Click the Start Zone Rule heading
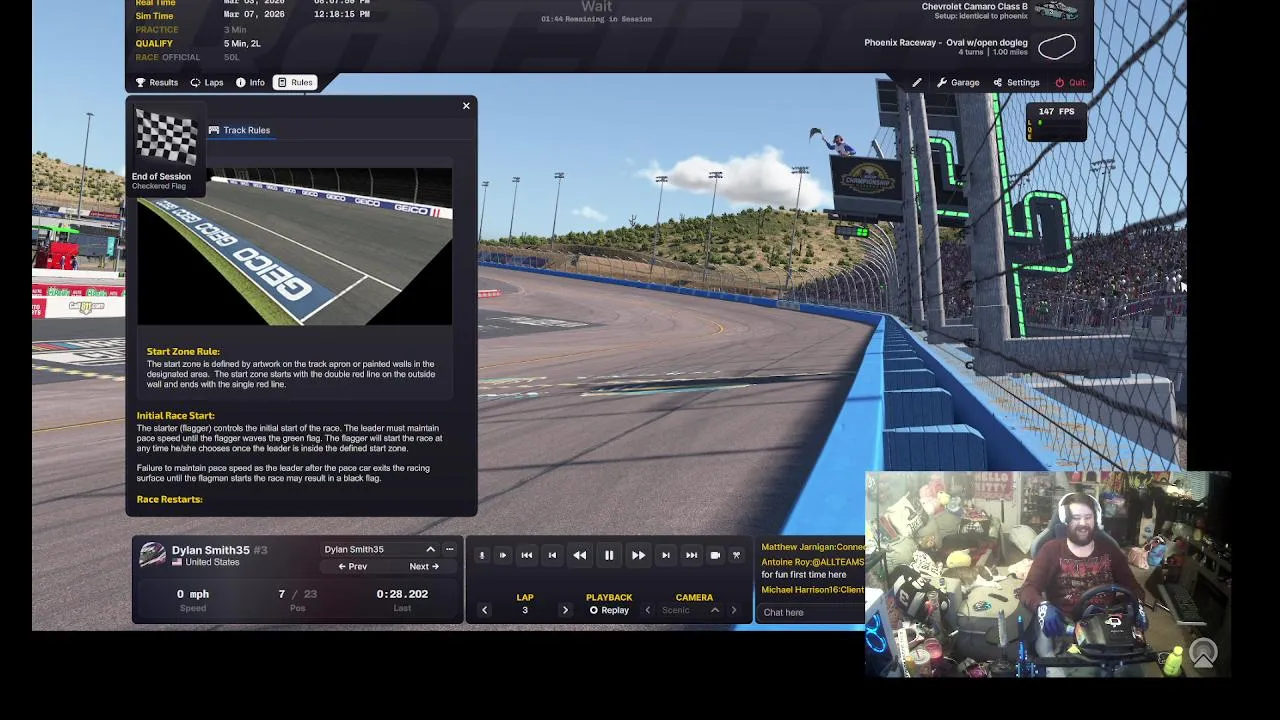This screenshot has height=720, width=1280. coord(183,352)
